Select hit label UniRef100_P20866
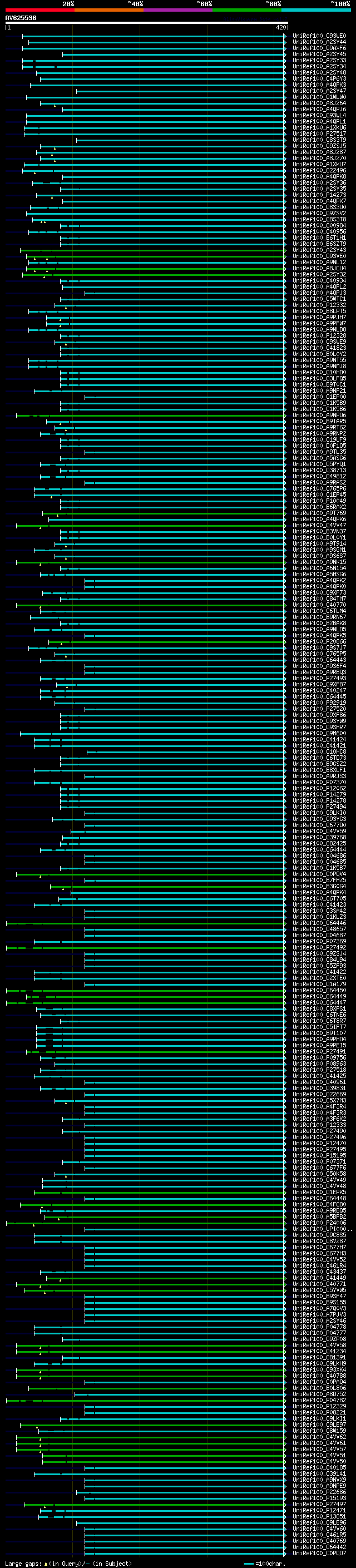356x1568 pixels. pos(319,641)
